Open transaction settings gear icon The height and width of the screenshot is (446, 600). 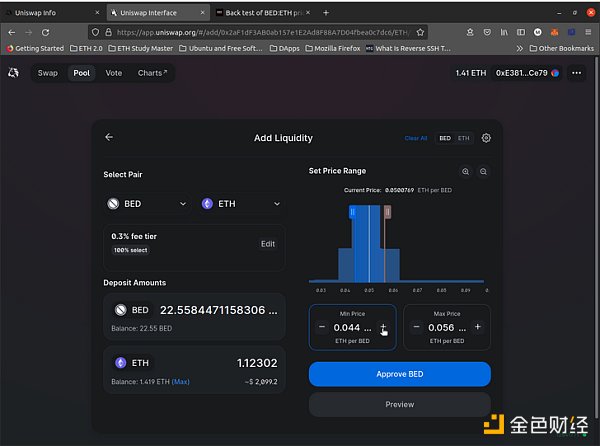[486, 138]
